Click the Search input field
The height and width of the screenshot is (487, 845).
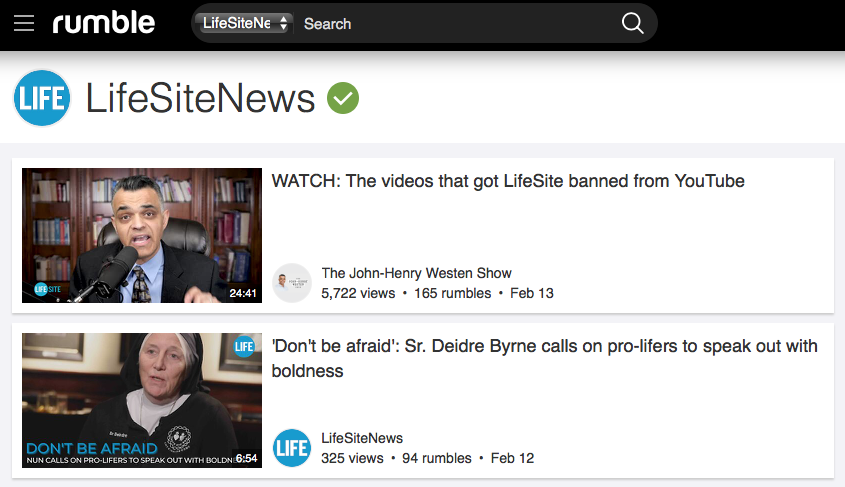point(450,23)
